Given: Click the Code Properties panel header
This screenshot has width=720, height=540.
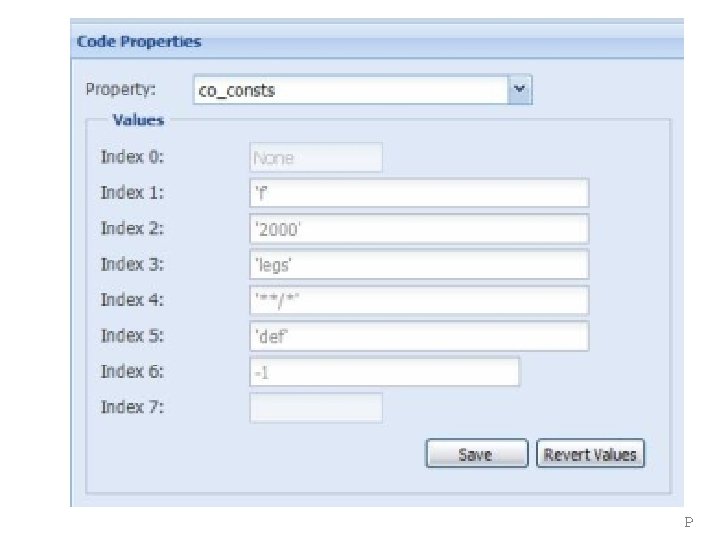Looking at the screenshot, I should (x=140, y=42).
